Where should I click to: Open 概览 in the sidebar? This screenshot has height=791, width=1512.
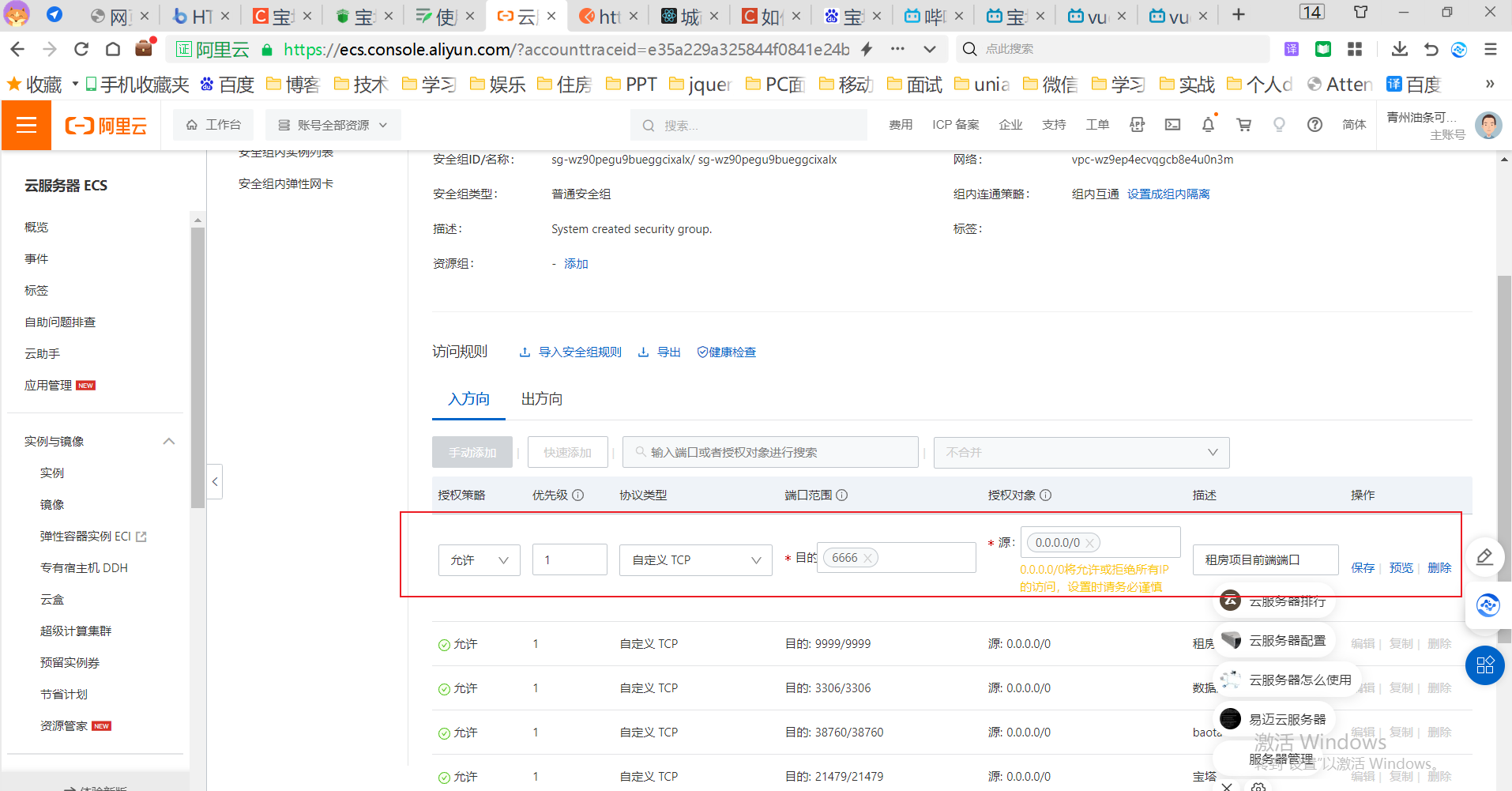pos(36,227)
